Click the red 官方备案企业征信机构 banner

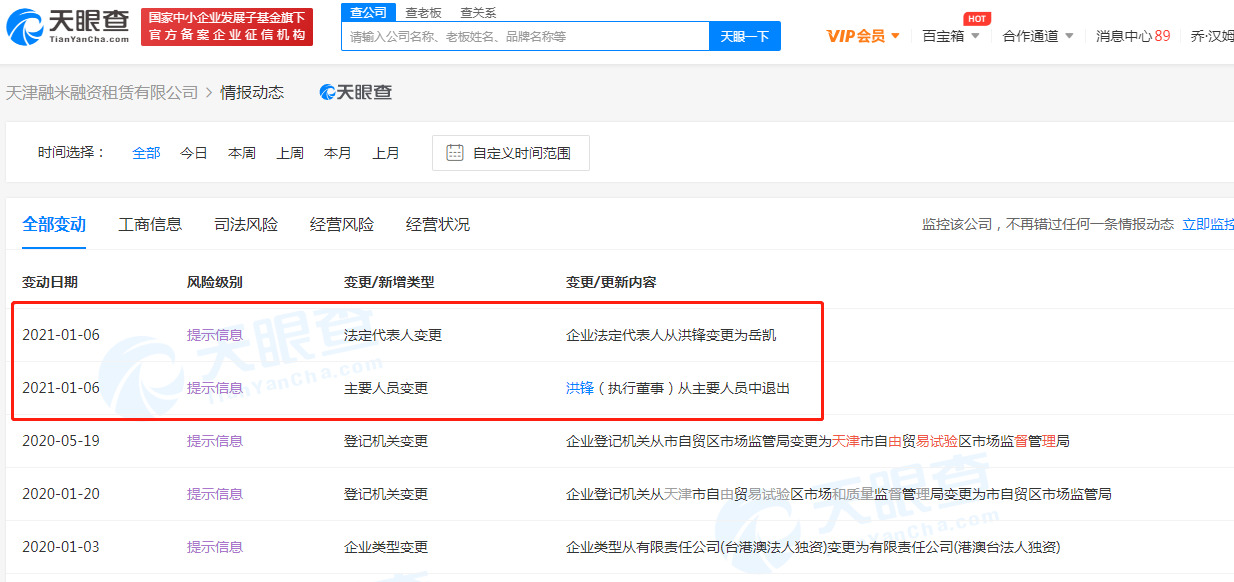(227, 27)
